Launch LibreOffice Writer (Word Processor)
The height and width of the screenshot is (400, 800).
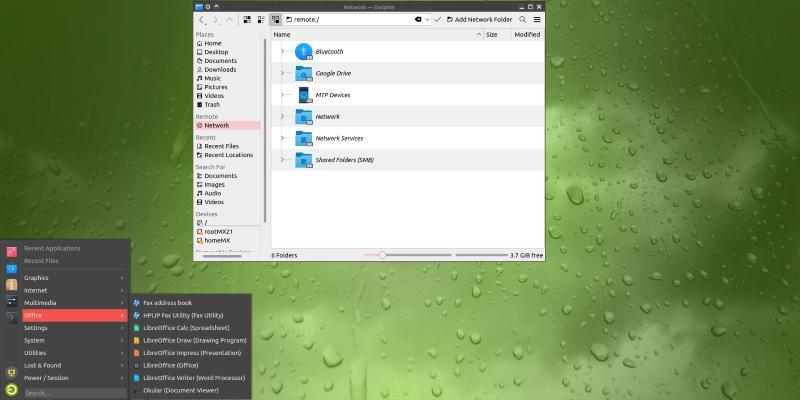point(190,378)
